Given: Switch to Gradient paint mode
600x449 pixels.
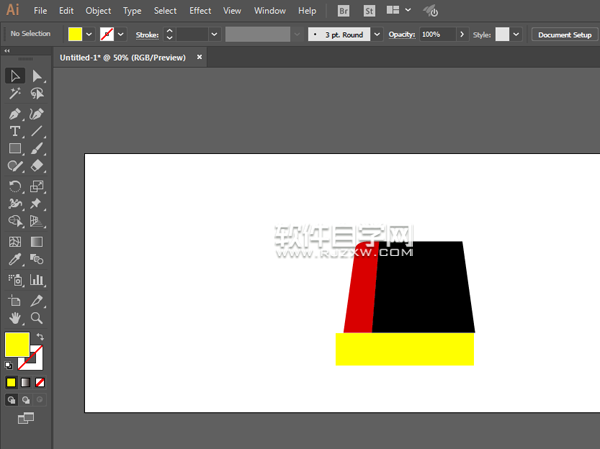Looking at the screenshot, I should pyautogui.click(x=26, y=382).
